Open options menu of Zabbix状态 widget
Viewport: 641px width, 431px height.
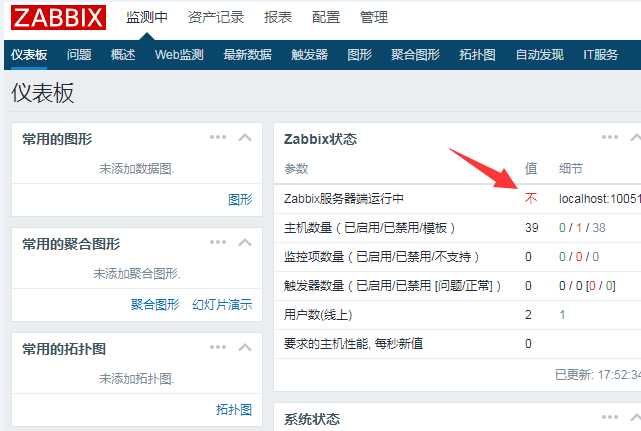click(x=610, y=137)
